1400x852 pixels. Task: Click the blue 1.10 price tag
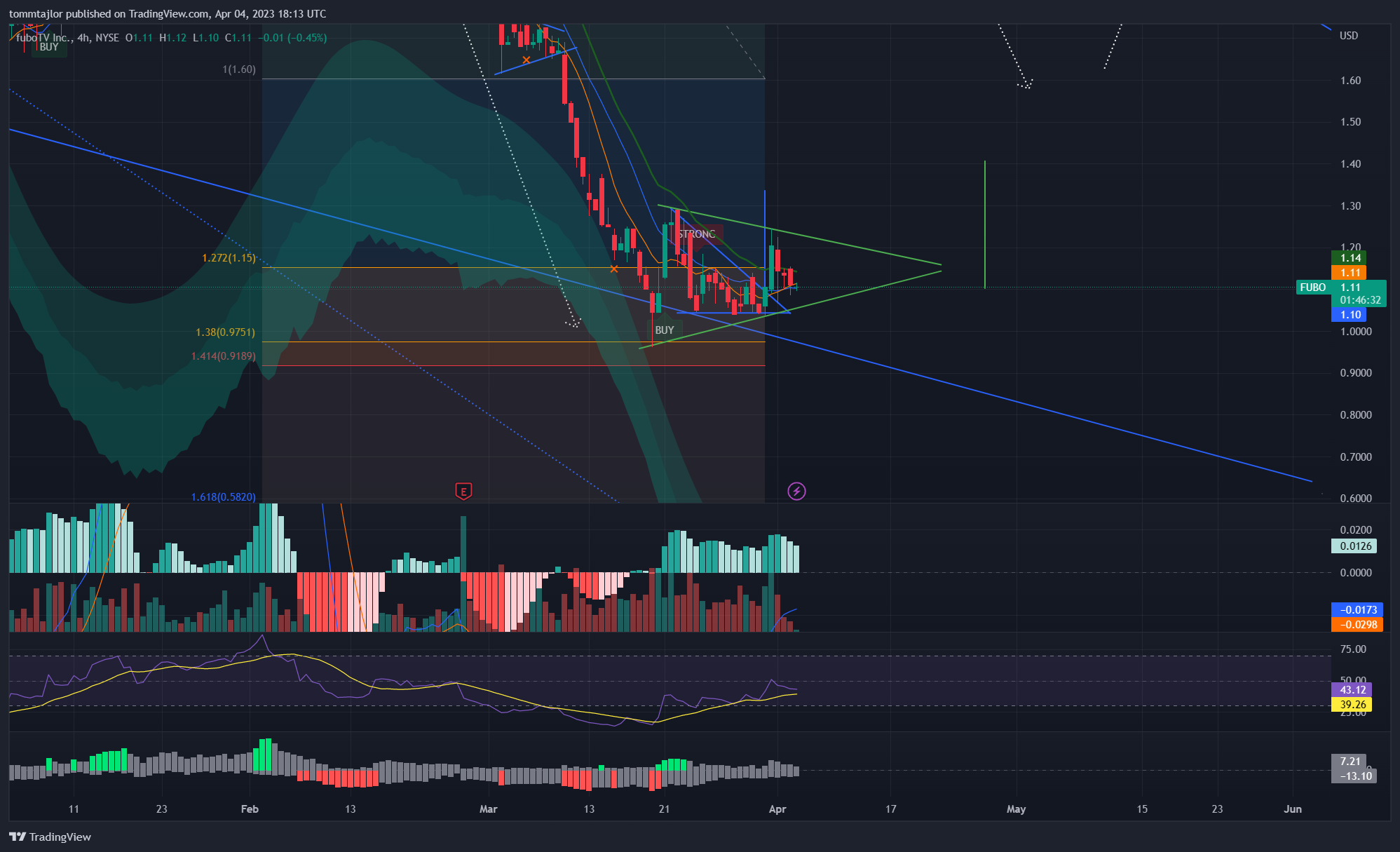click(x=1350, y=315)
